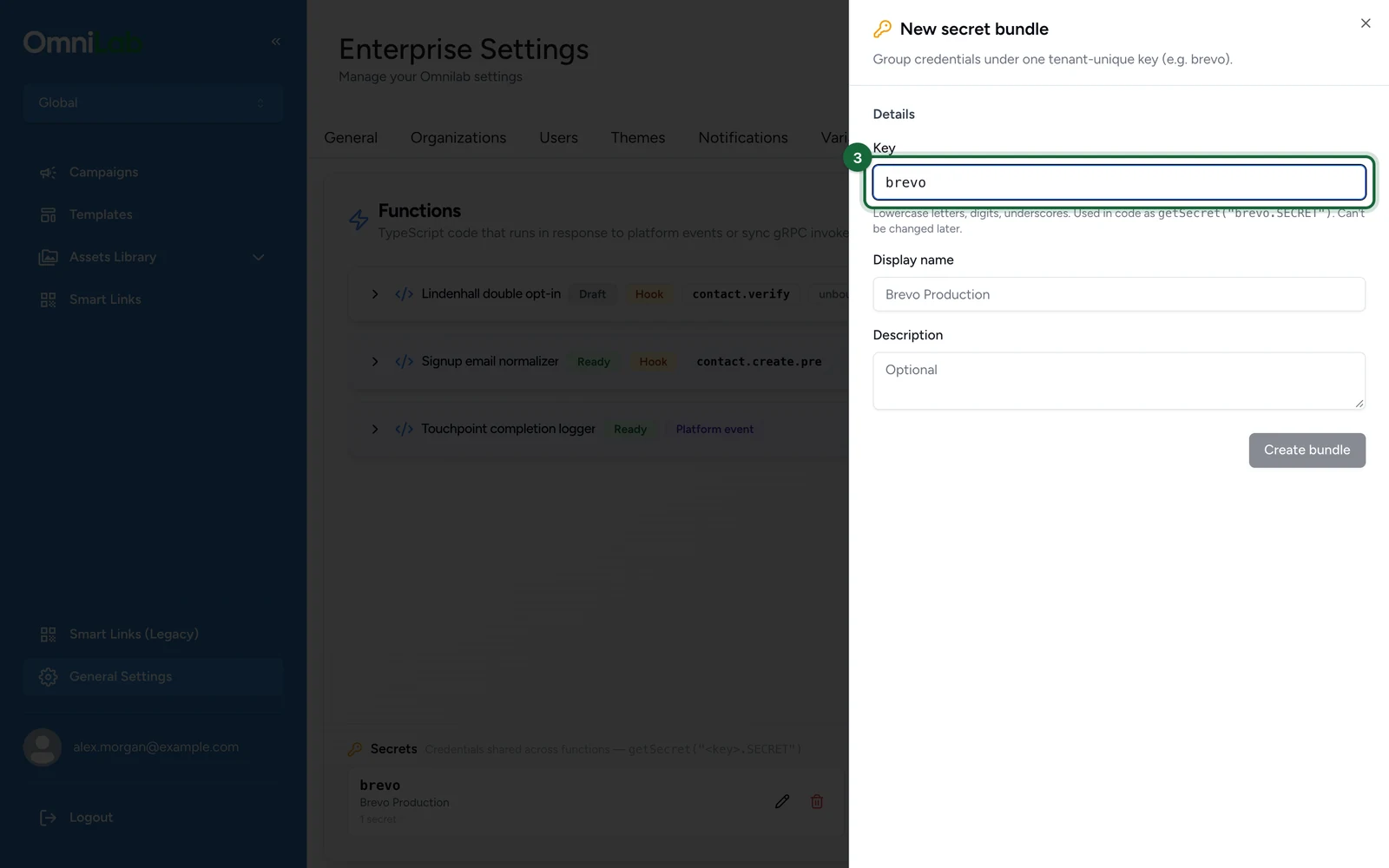Click the OmniLab logo

point(83,42)
